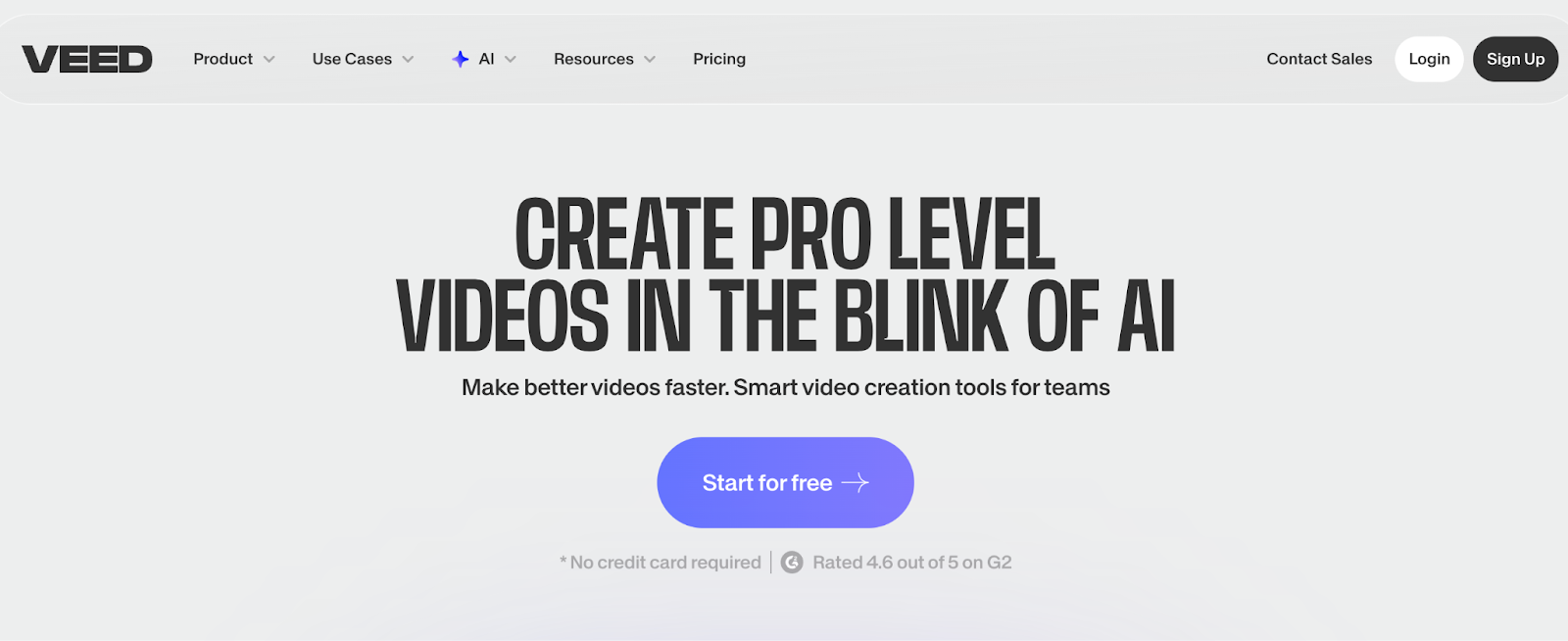Select the AI menu text
This screenshot has width=1568, height=641.
pos(486,59)
